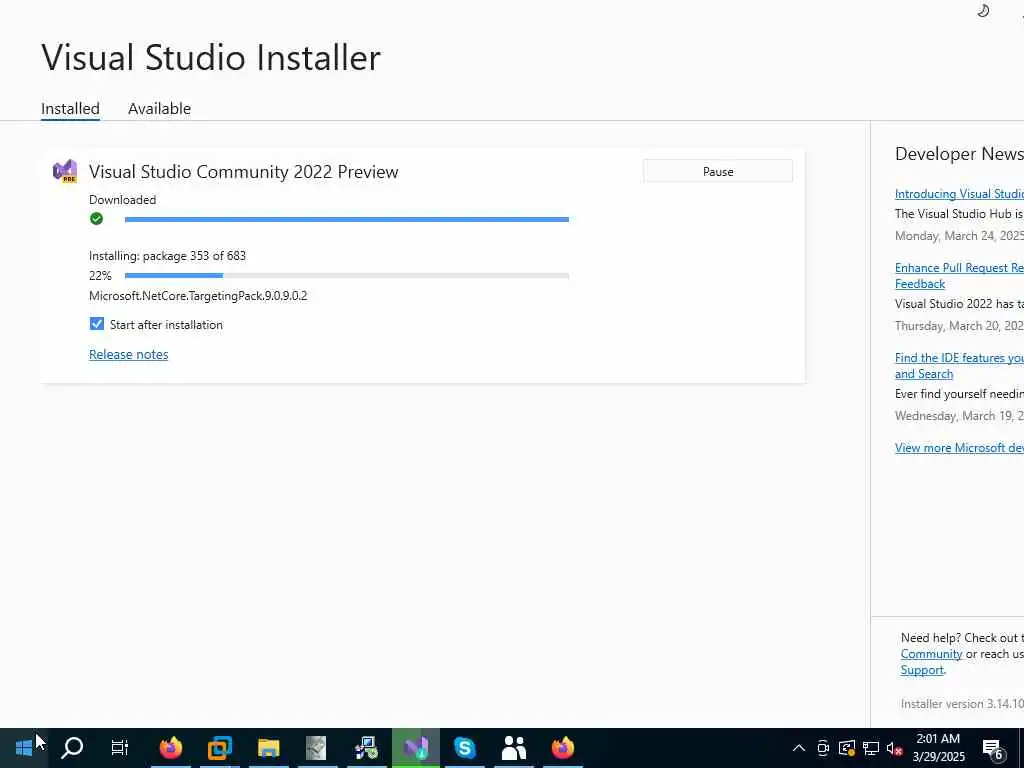The height and width of the screenshot is (768, 1024).
Task: Open the Find the IDE features news link
Action: 959,366
